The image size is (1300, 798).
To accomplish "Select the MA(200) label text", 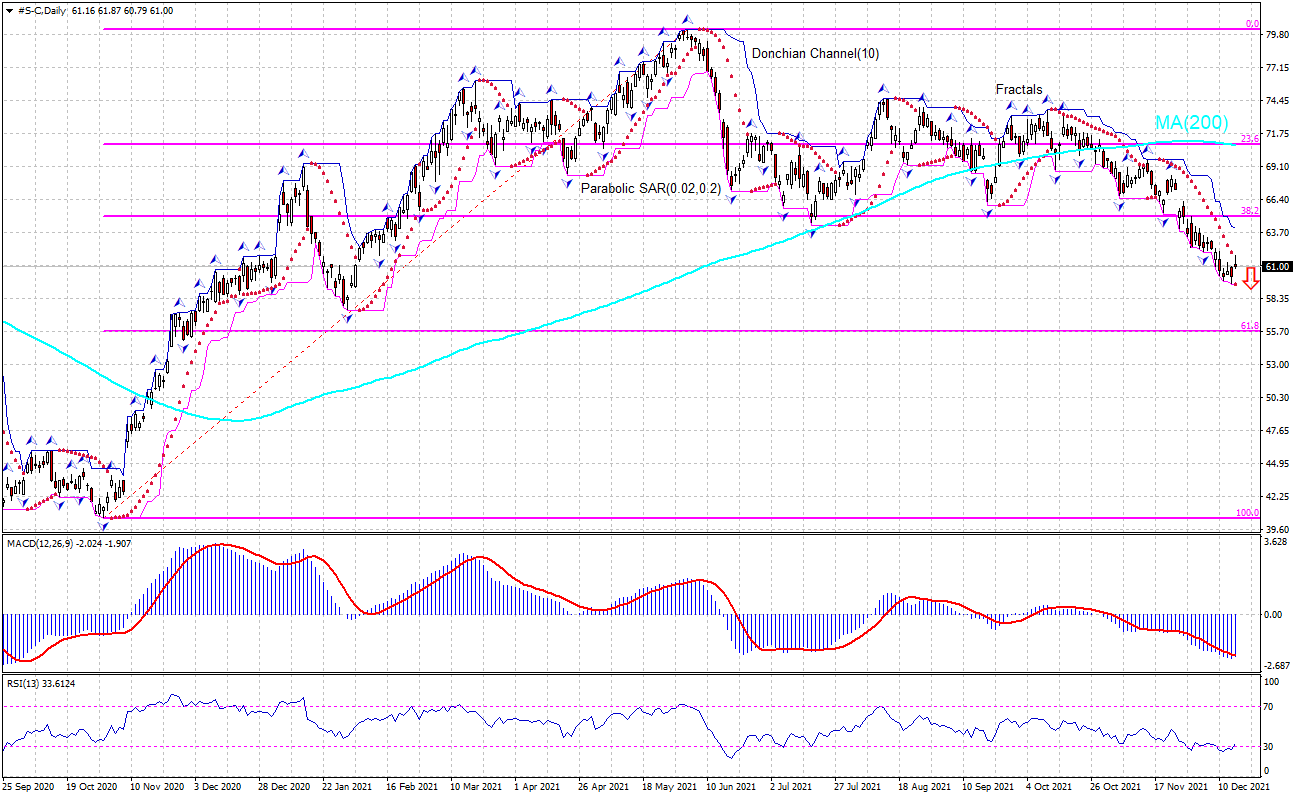I will tap(1191, 122).
